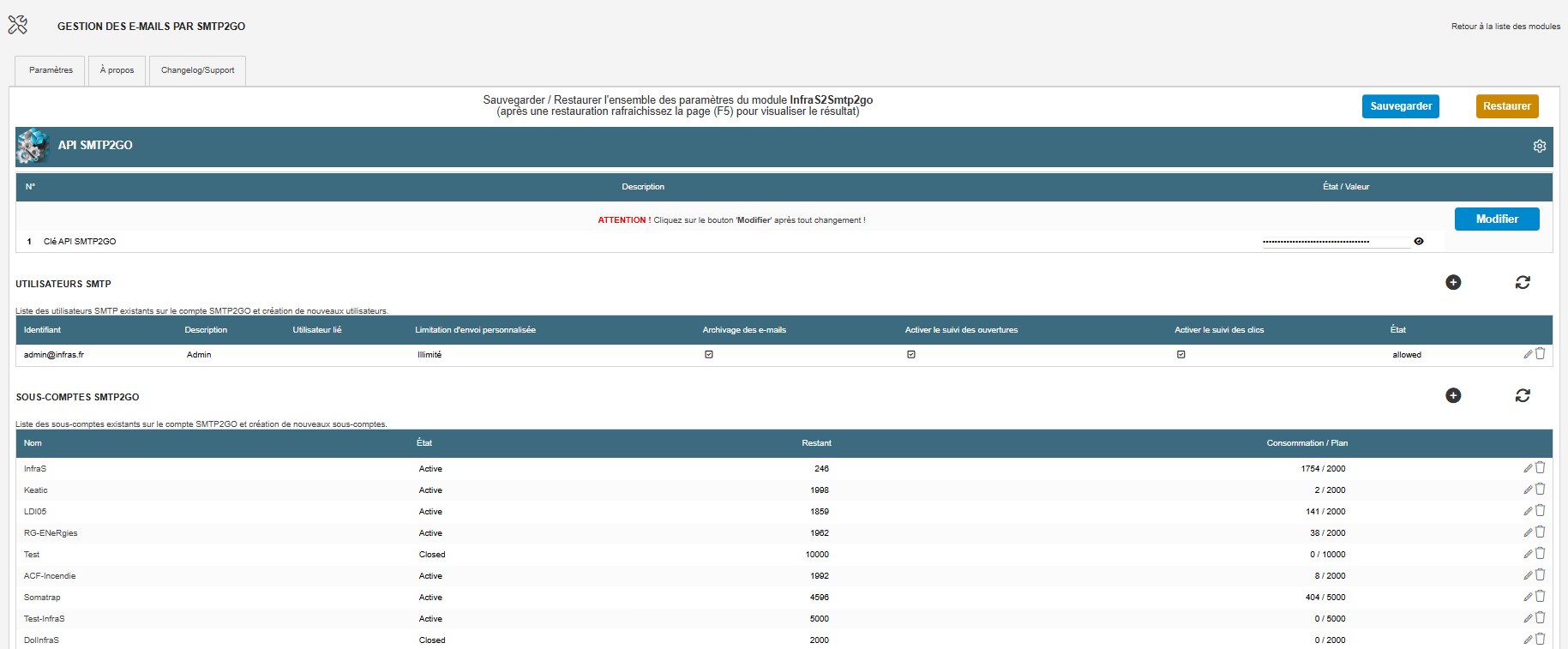Click the Restant column header
The height and width of the screenshot is (649, 1568).
[817, 443]
